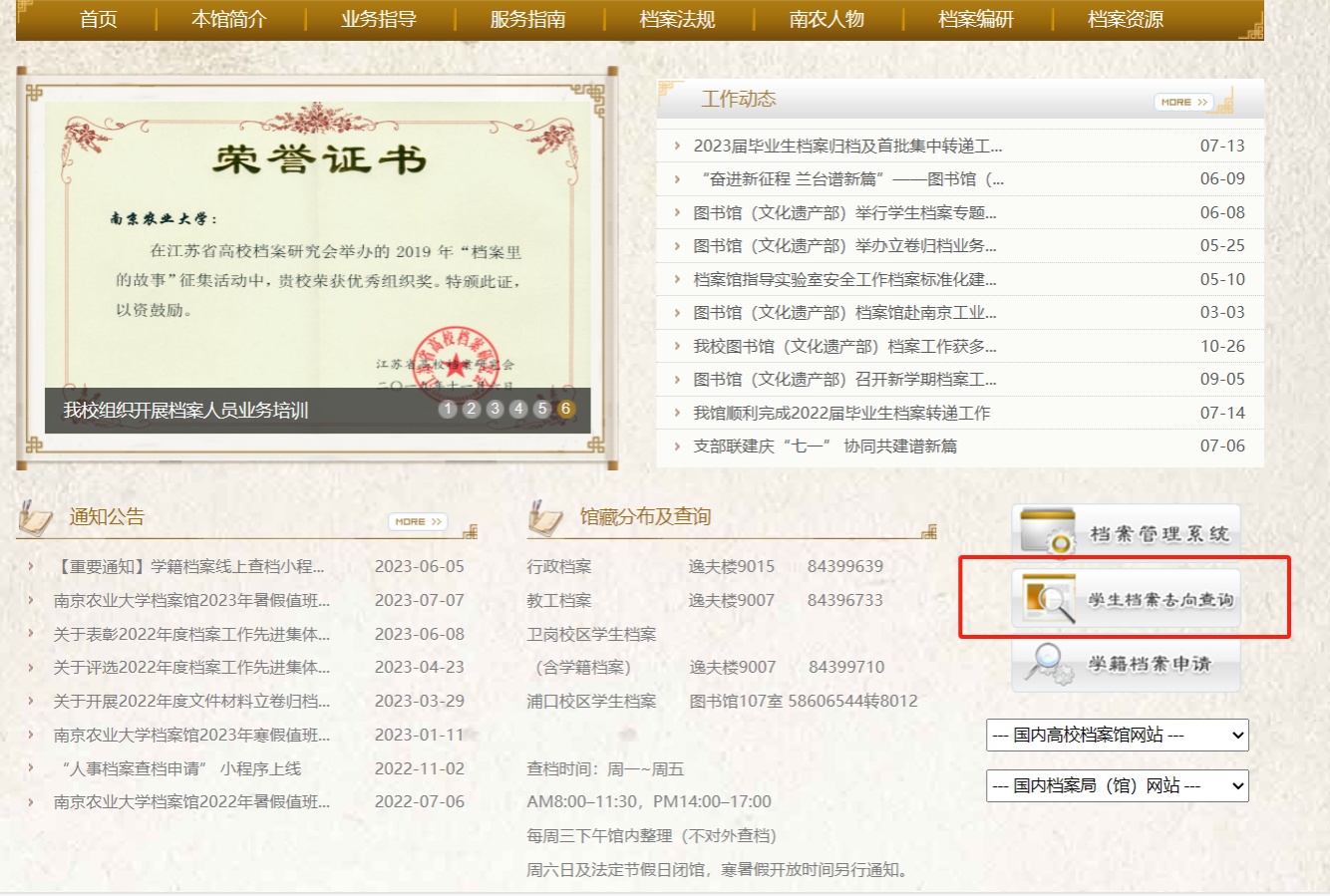Open 2023届毕业生档案归档 news link
This screenshot has width=1330, height=896.
click(847, 146)
